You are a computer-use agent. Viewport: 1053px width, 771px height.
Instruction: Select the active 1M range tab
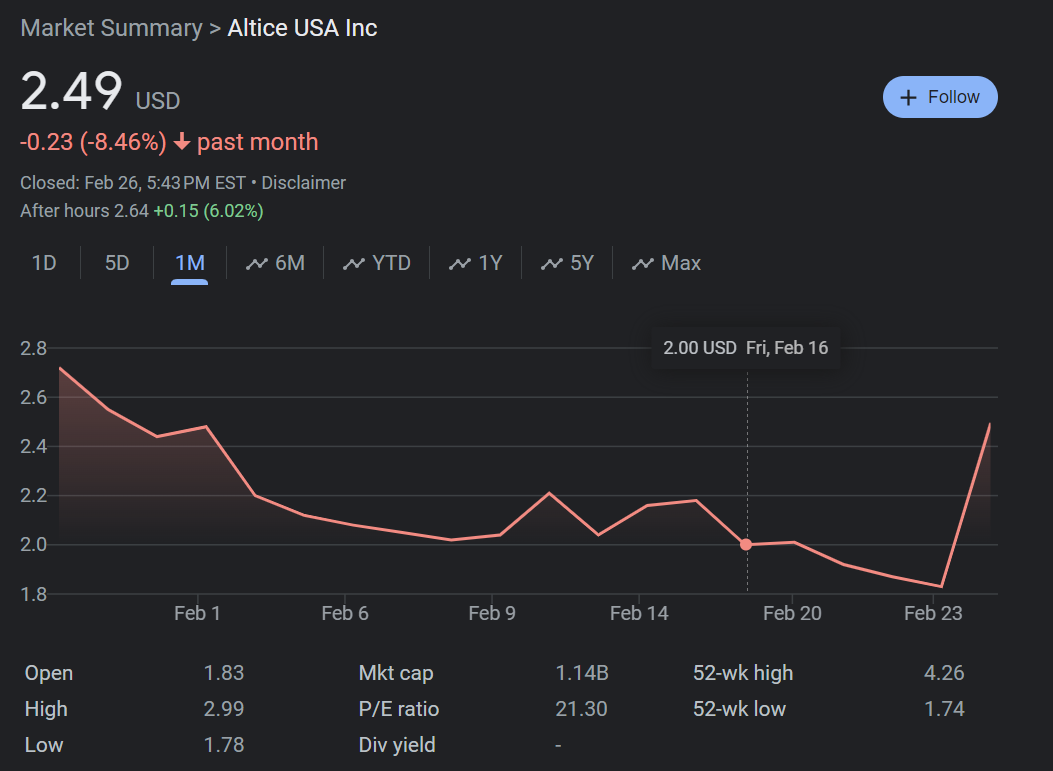click(x=189, y=263)
